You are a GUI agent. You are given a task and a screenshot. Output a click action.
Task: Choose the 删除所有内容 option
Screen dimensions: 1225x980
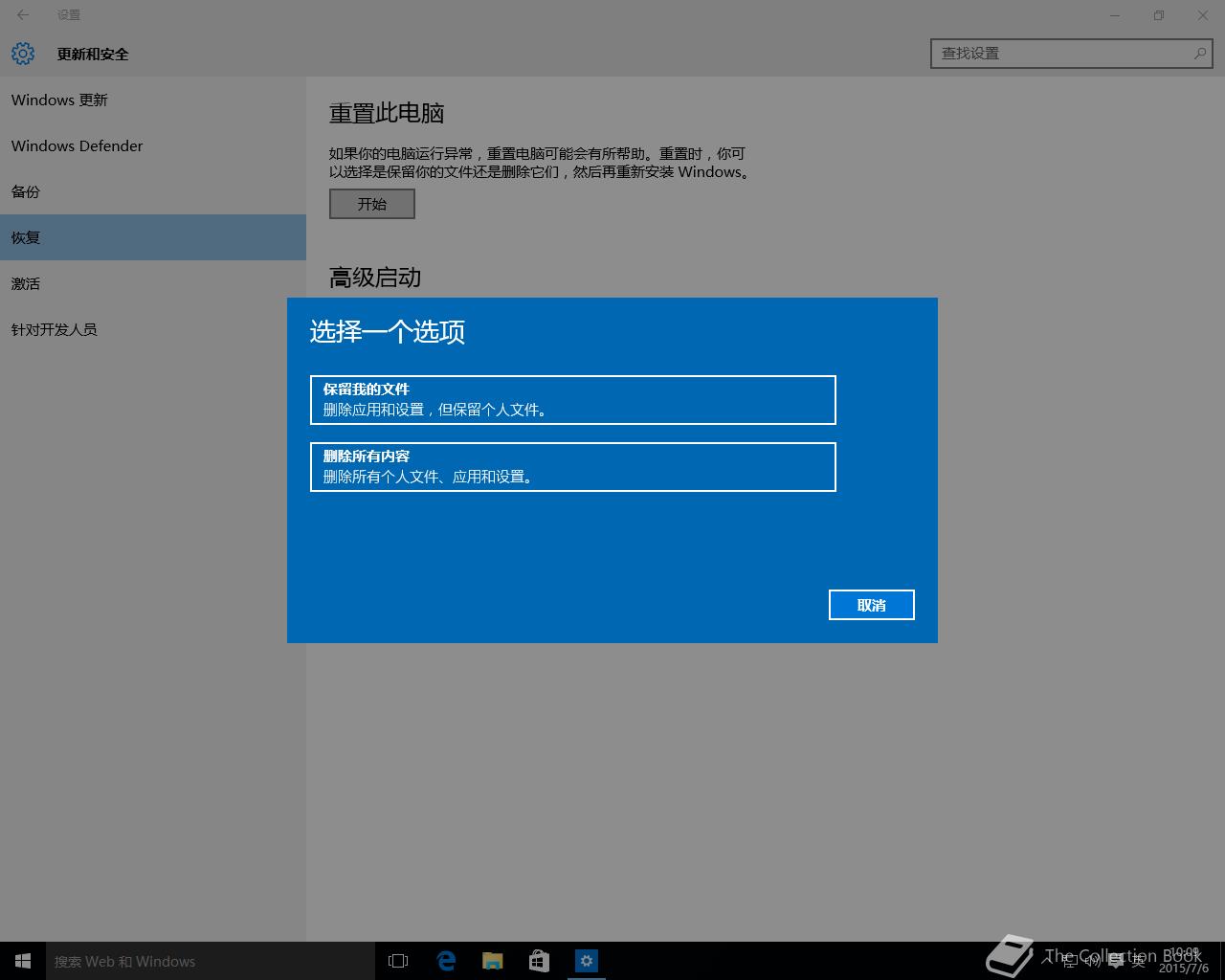pos(573,467)
